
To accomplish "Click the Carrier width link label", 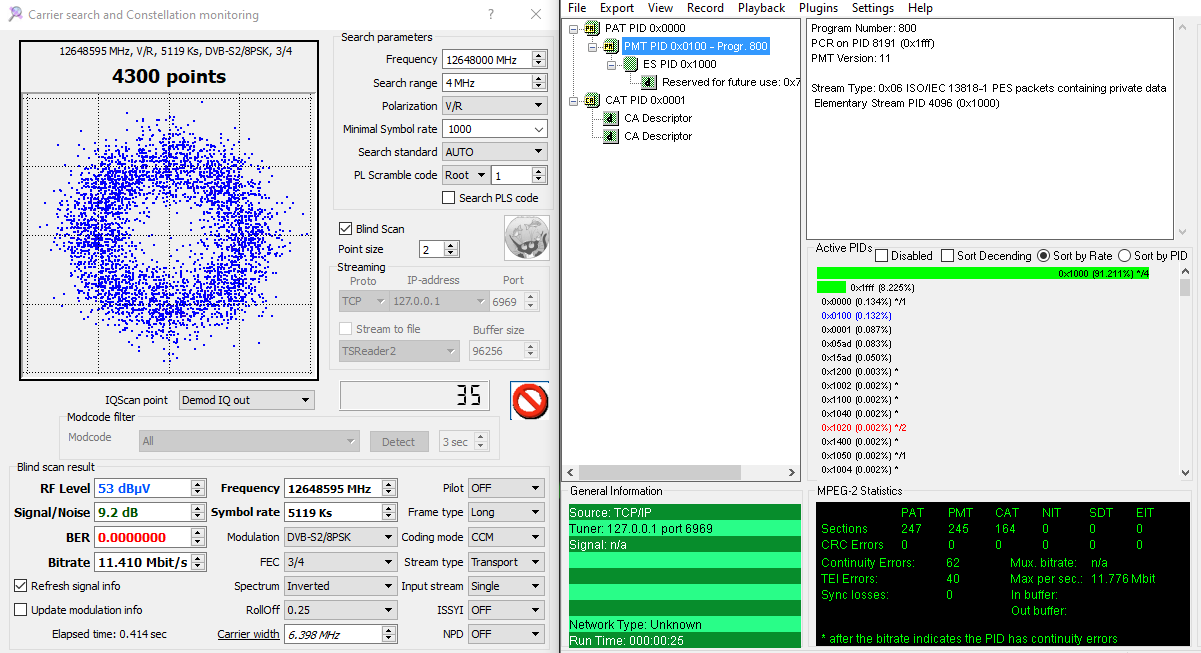I will point(248,634).
